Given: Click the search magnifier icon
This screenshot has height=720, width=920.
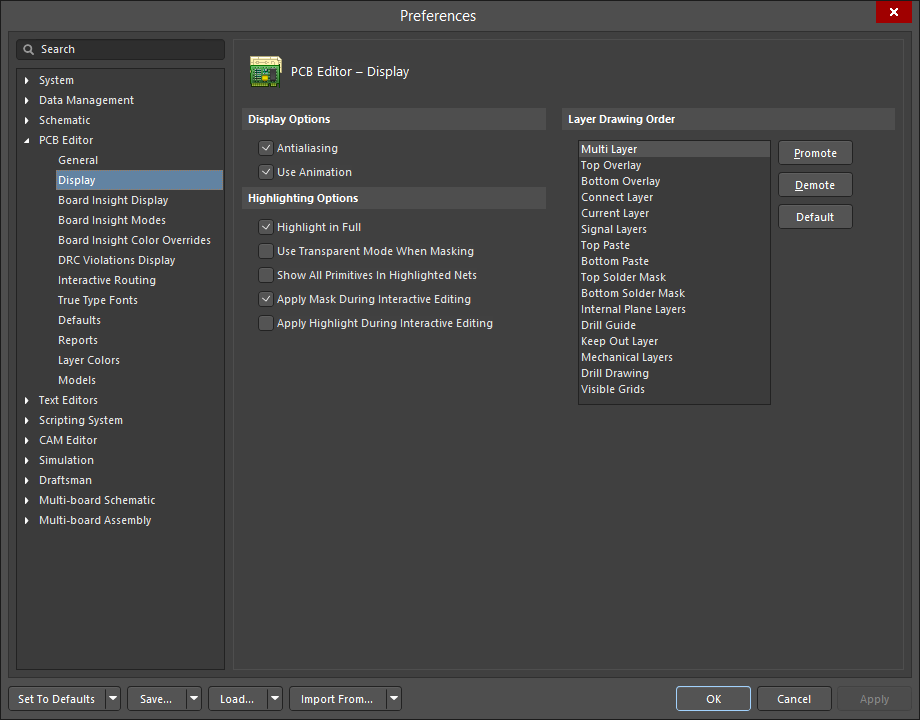Looking at the screenshot, I should tap(28, 49).
